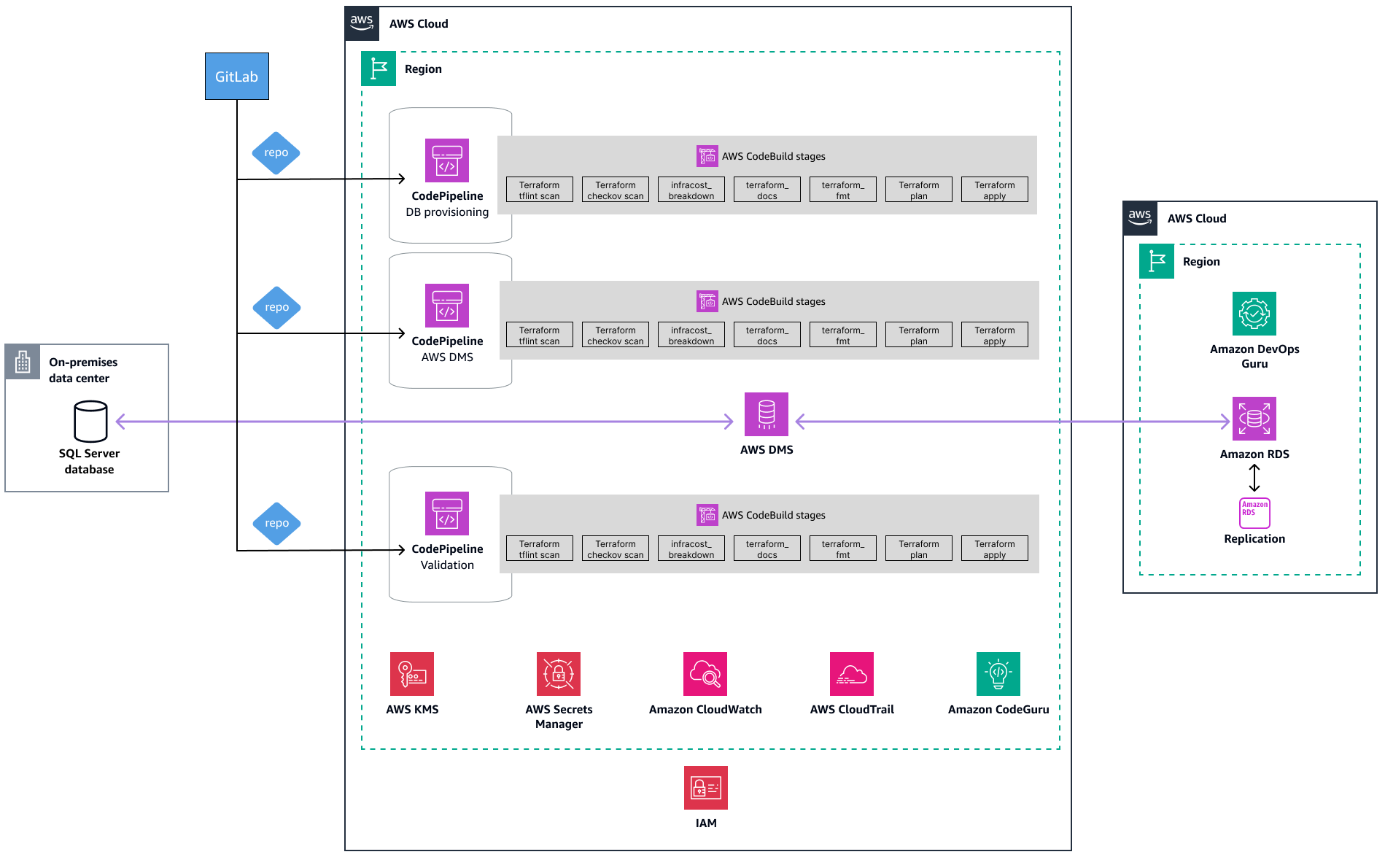Click the AWS Secrets Manager icon
This screenshot has width=1385, height=868.
coord(558,673)
